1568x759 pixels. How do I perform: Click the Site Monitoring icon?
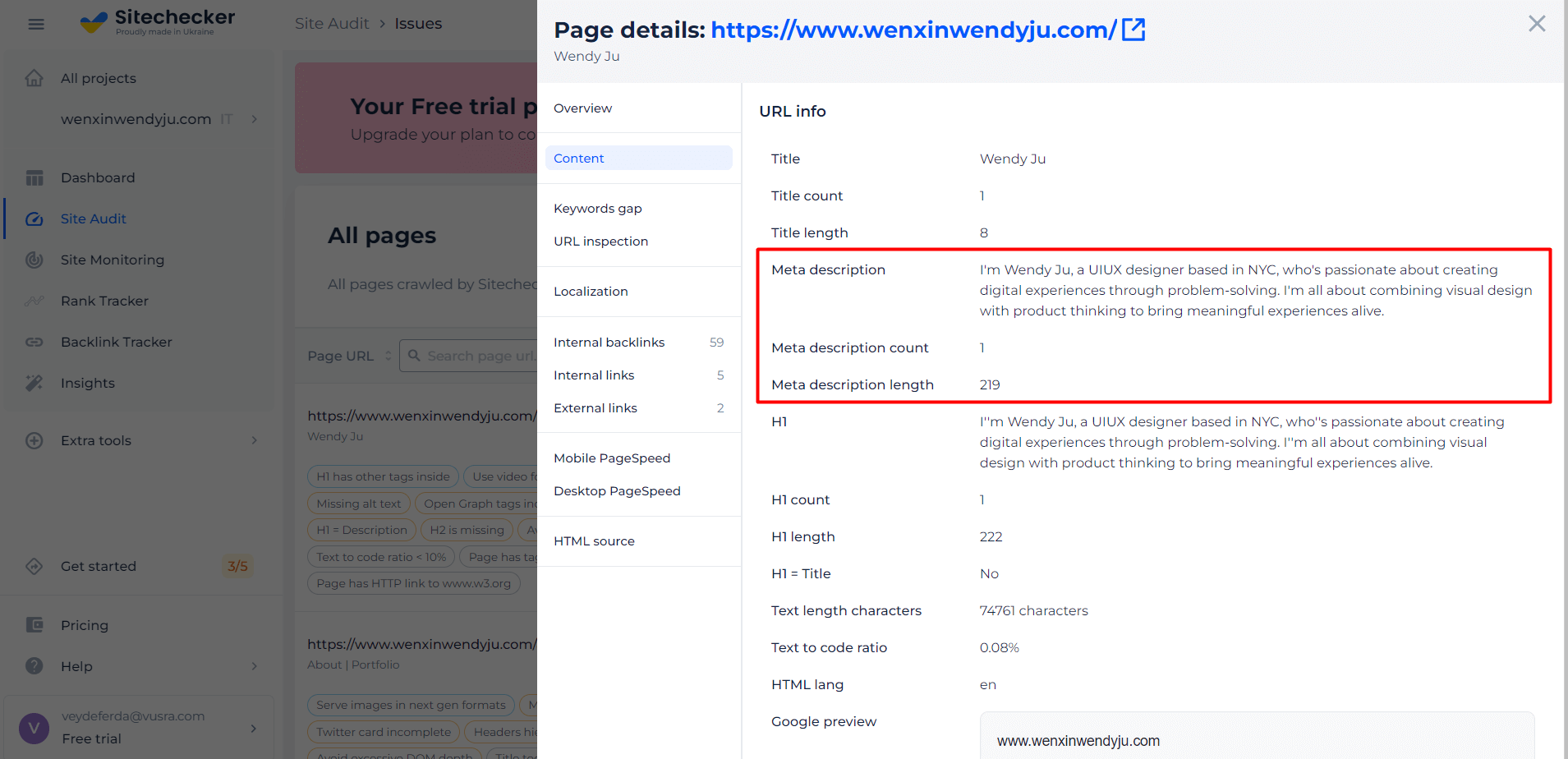(x=34, y=260)
